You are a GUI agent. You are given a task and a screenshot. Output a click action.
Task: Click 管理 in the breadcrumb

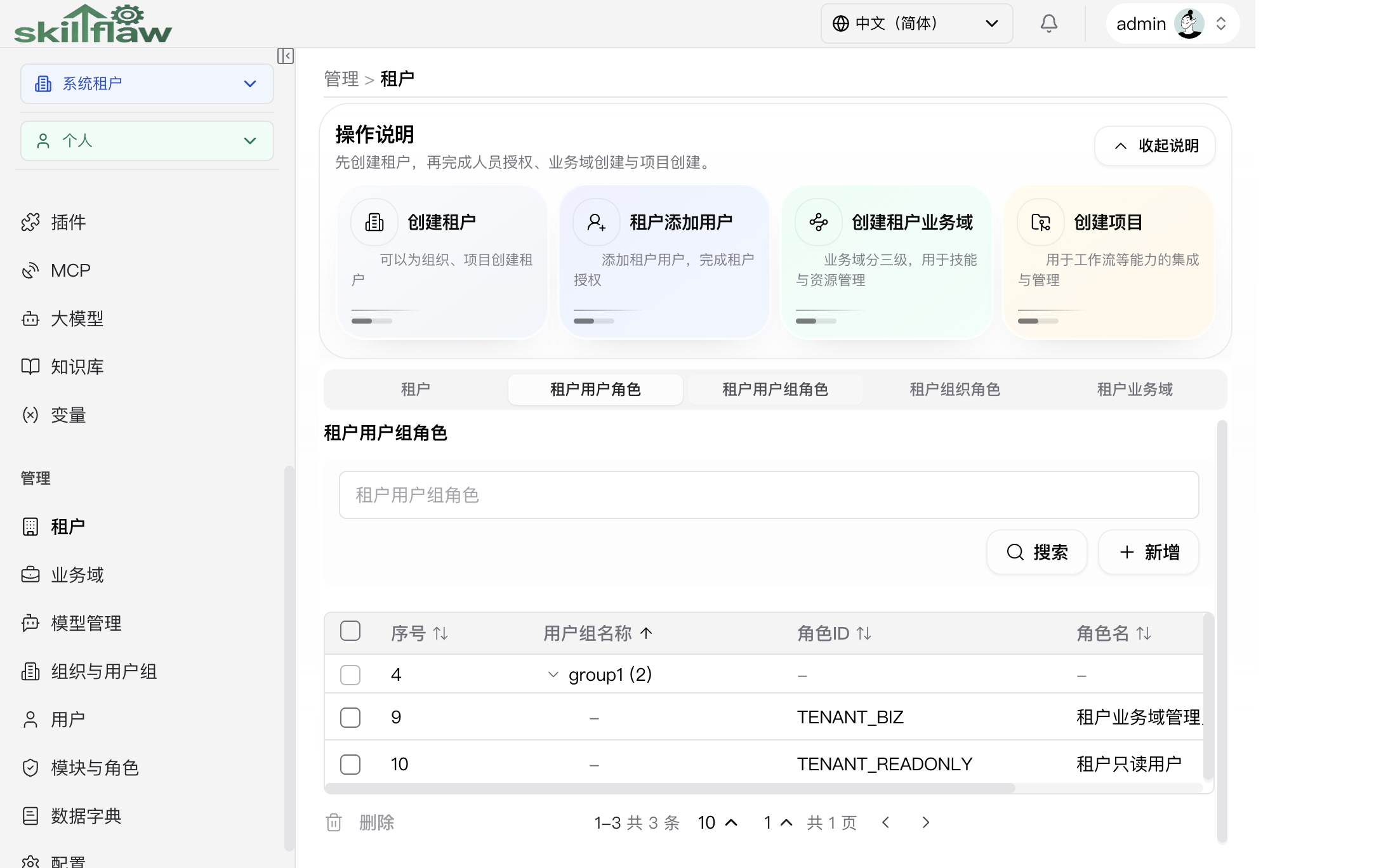(341, 79)
